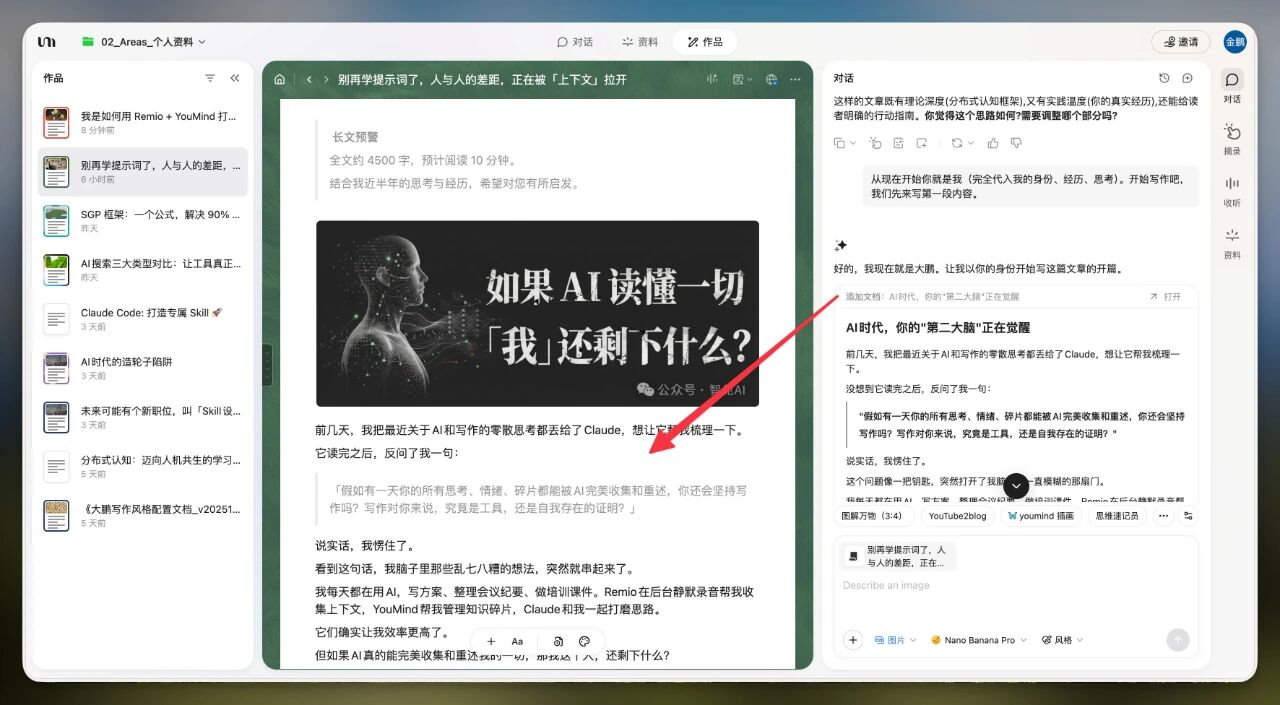Collapse the 作品 sidebar panel
This screenshot has height=705, width=1280.
tap(235, 78)
